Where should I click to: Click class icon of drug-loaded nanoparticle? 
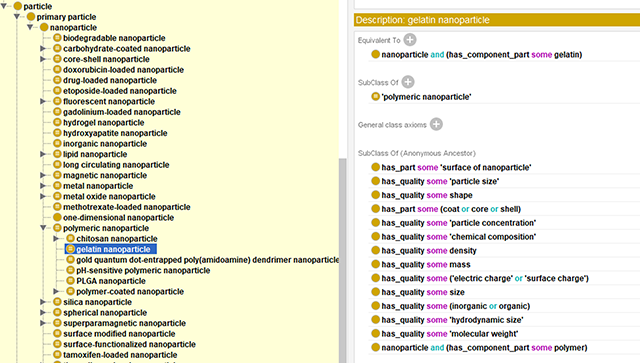(x=57, y=80)
